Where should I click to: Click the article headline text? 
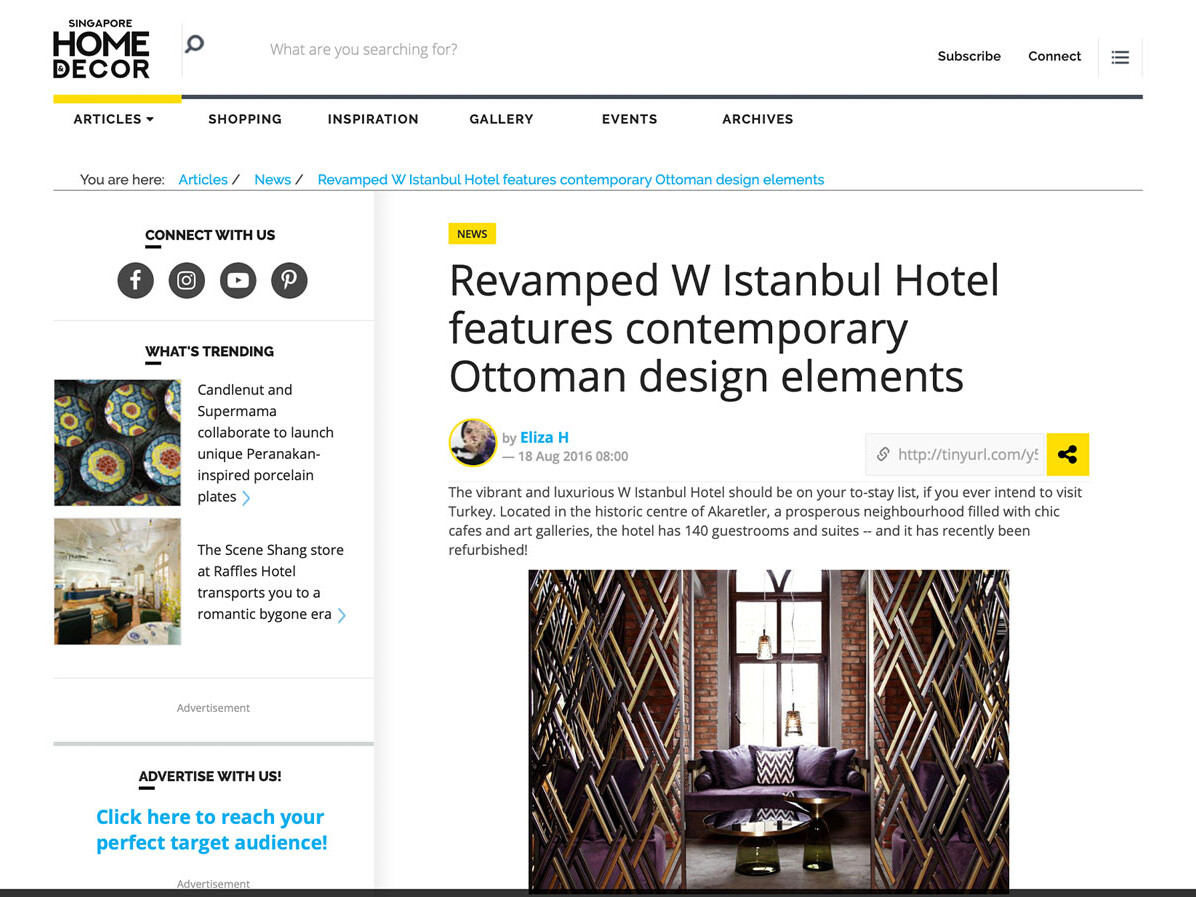pyautogui.click(x=724, y=328)
